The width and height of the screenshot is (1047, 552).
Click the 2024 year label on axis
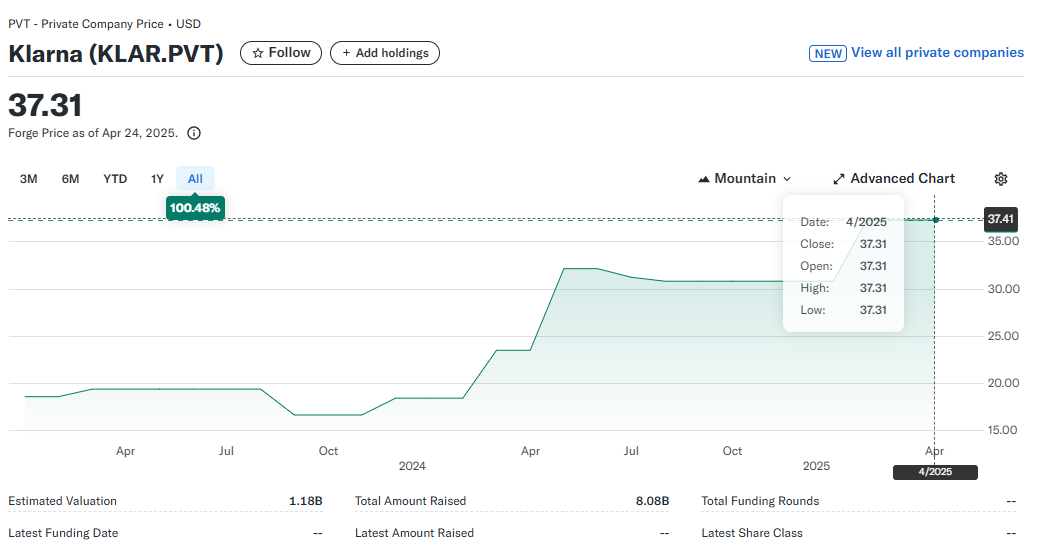pyautogui.click(x=412, y=466)
